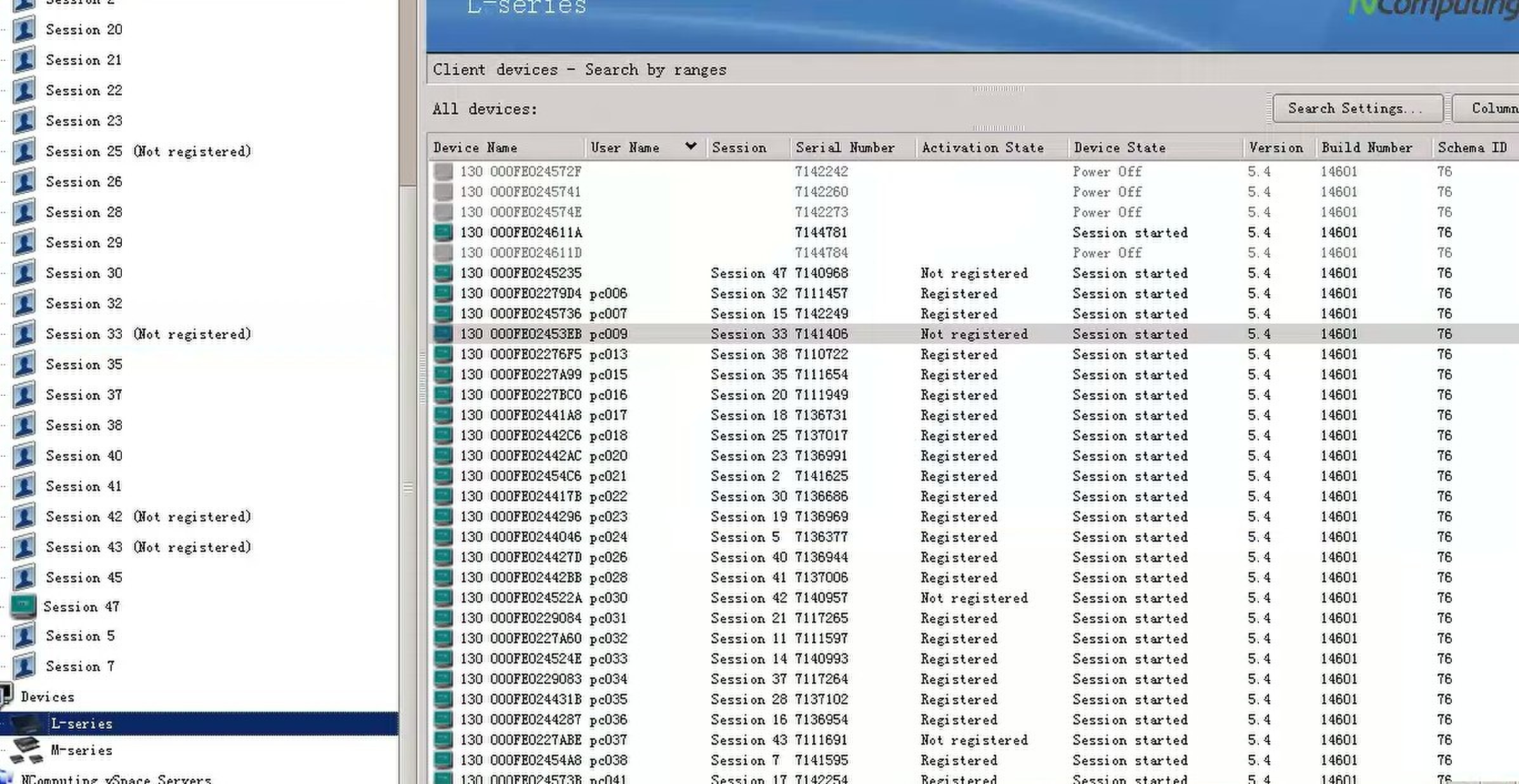Viewport: 1519px width, 784px height.
Task: Click the device icon in the pc006 row
Action: [x=443, y=293]
